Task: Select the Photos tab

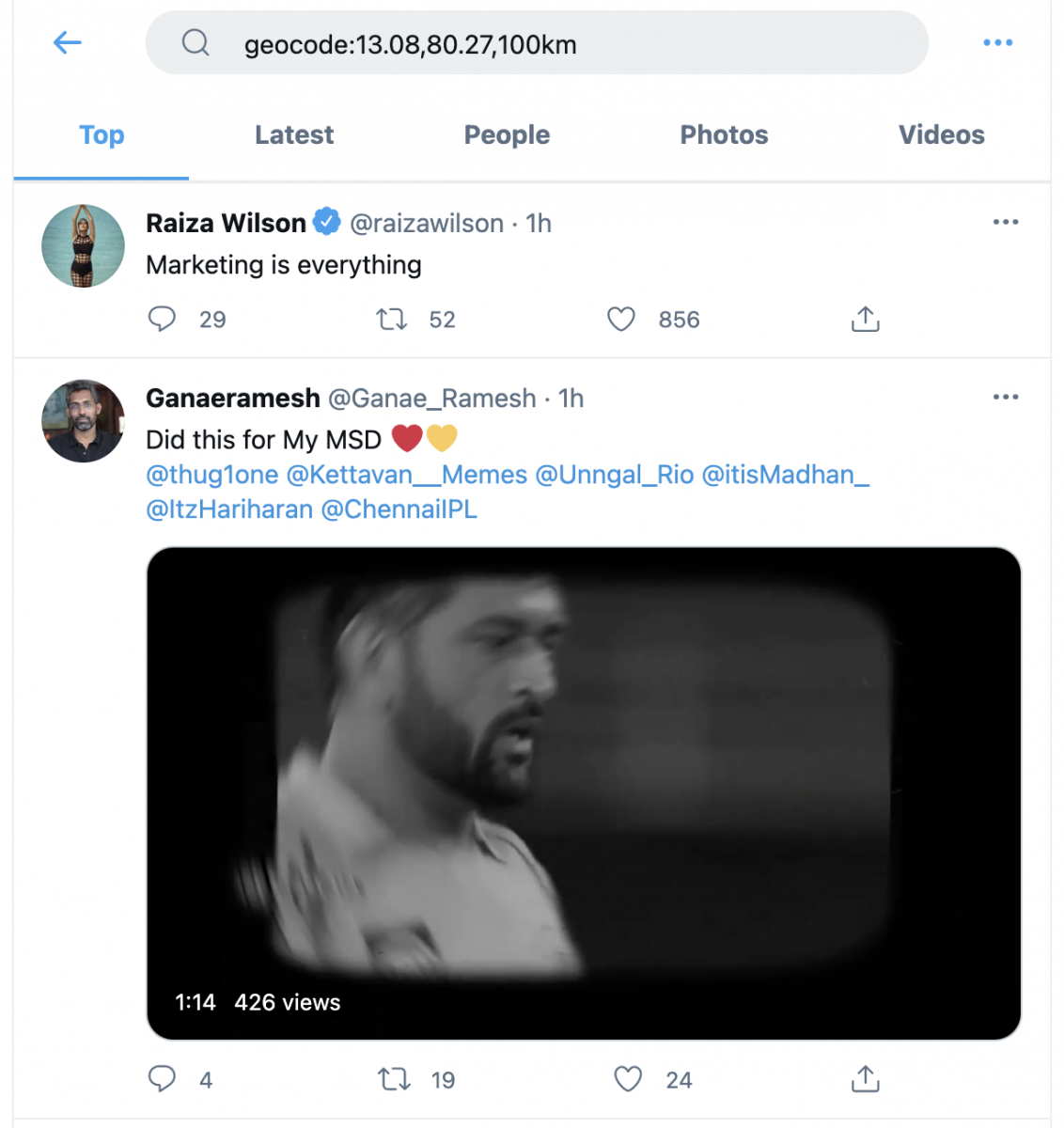Action: click(724, 135)
